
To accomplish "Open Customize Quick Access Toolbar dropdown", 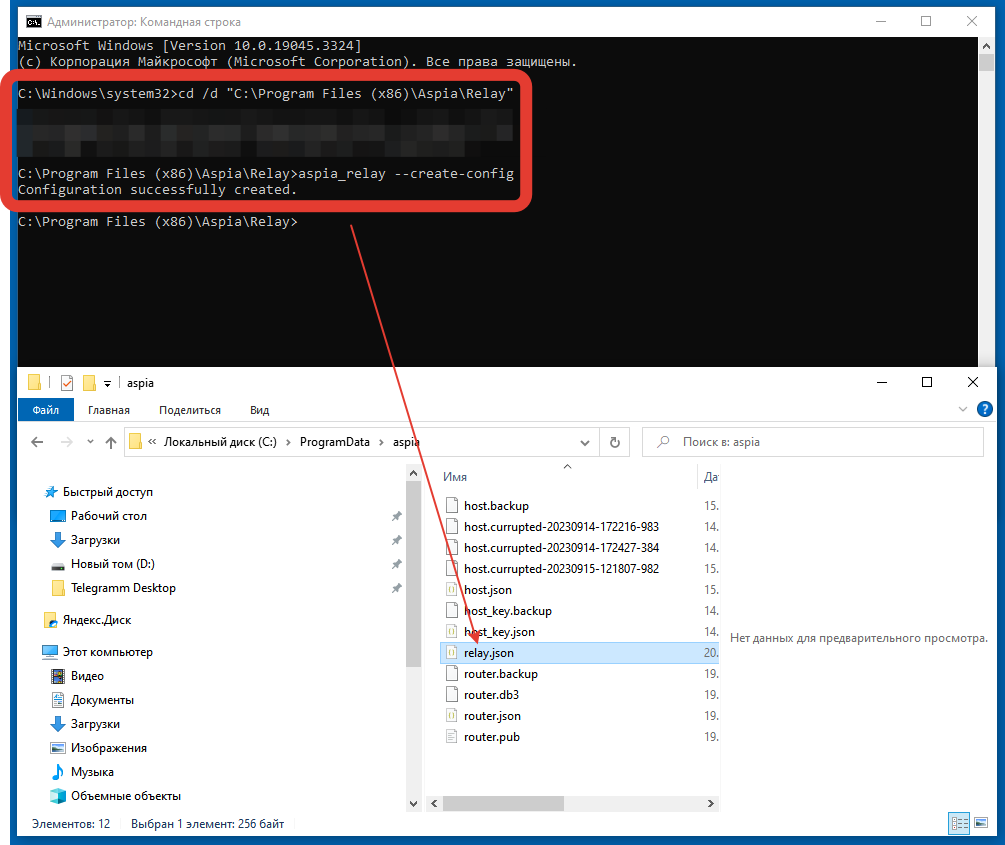I will pyautogui.click(x=107, y=383).
